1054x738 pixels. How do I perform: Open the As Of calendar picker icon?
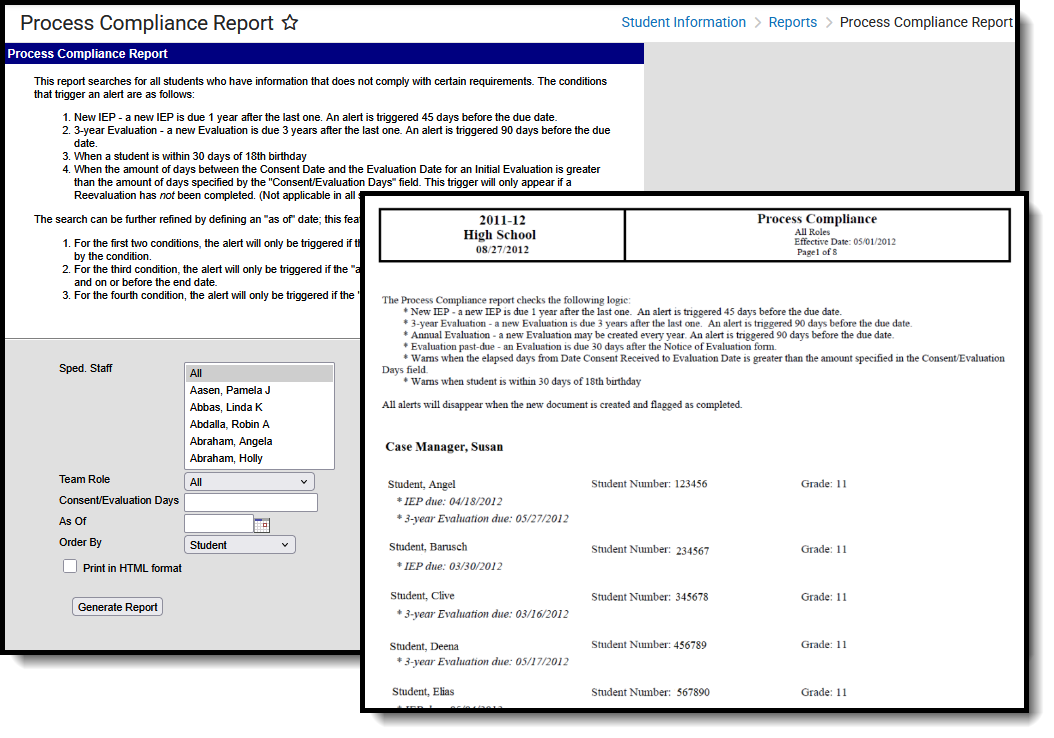262,525
